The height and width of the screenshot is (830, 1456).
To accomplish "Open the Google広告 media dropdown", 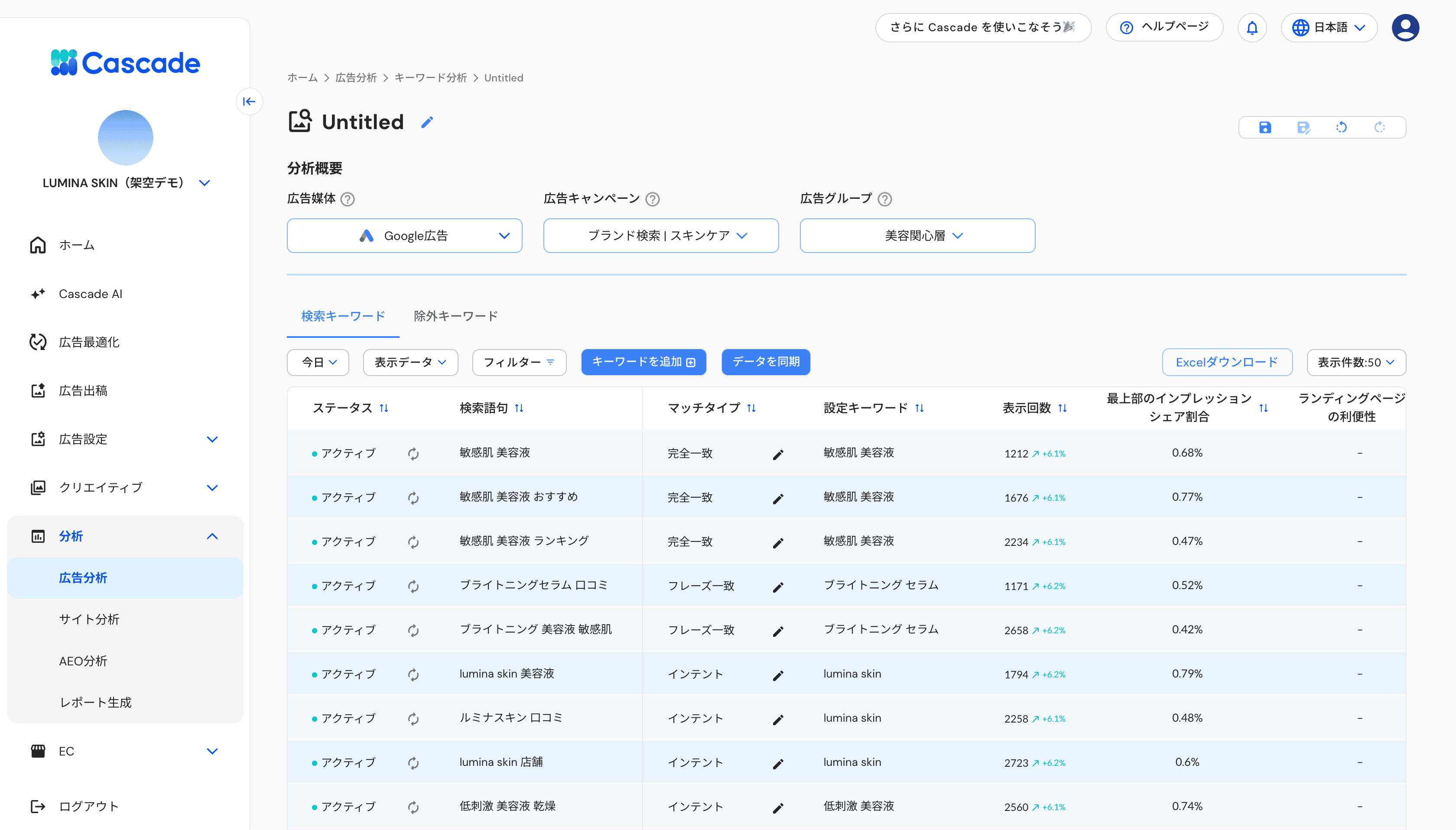I will (x=404, y=235).
